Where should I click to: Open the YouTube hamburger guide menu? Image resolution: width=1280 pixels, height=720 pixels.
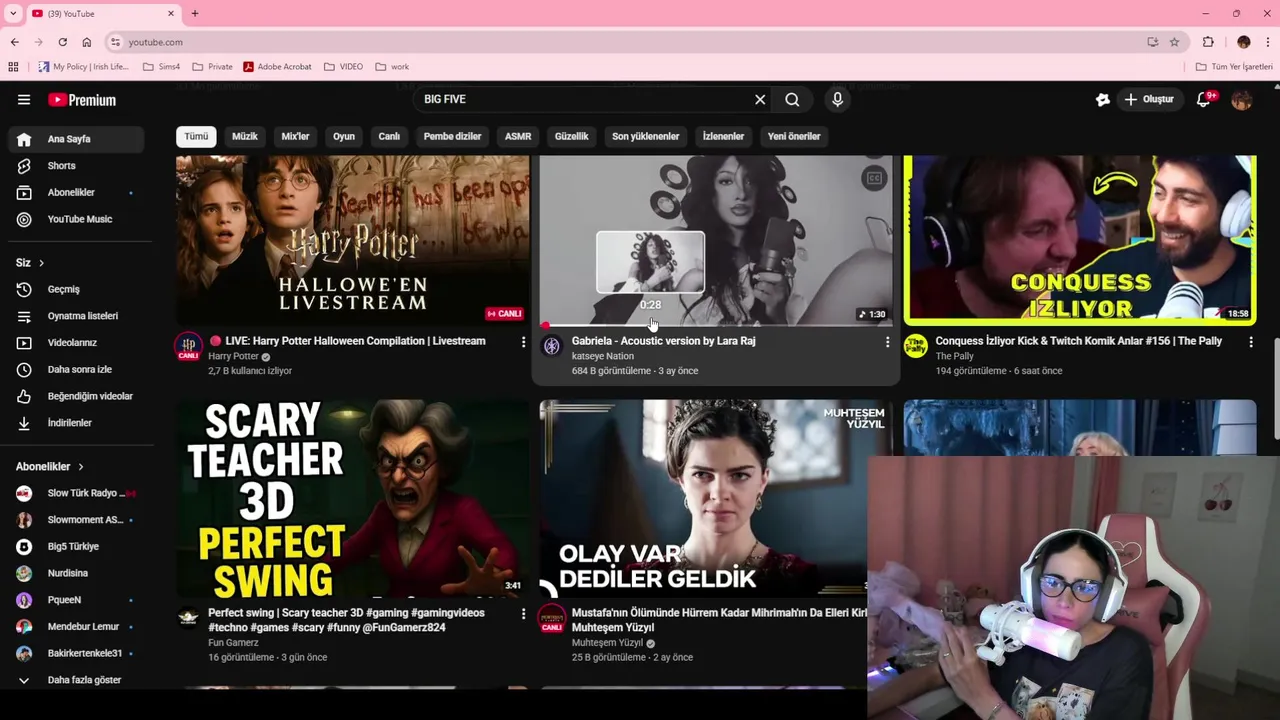[x=24, y=100]
